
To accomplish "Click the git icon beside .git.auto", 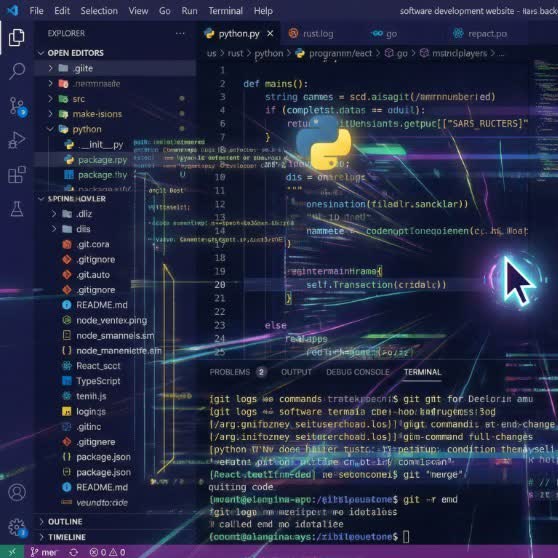I will pos(67,275).
